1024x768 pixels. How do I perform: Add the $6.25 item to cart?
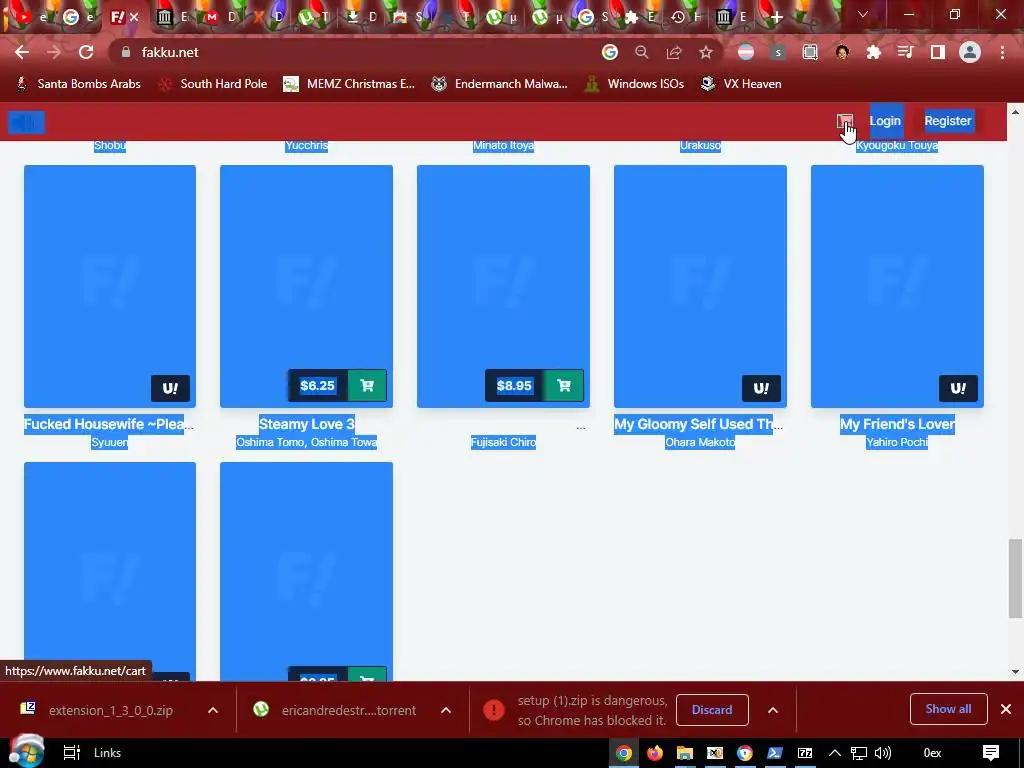click(367, 385)
